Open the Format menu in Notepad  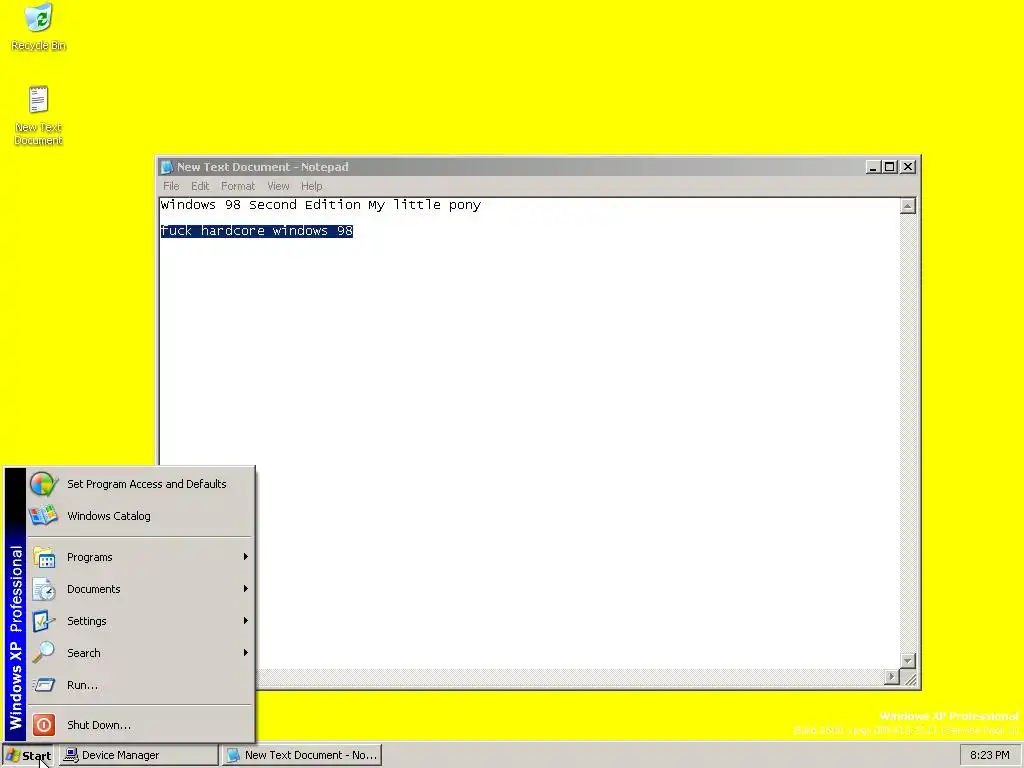tap(238, 186)
